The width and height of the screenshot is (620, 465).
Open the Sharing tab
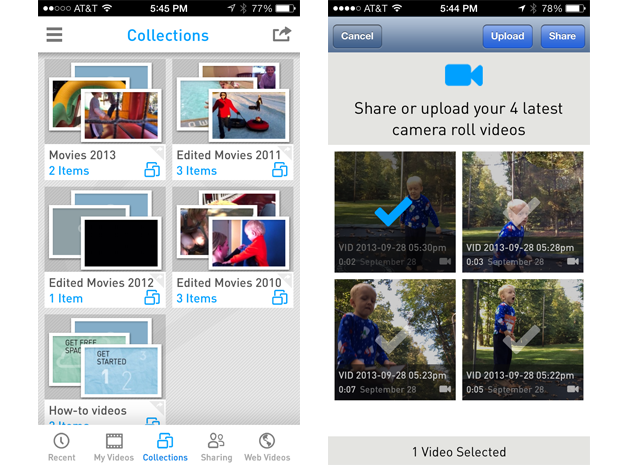click(216, 446)
